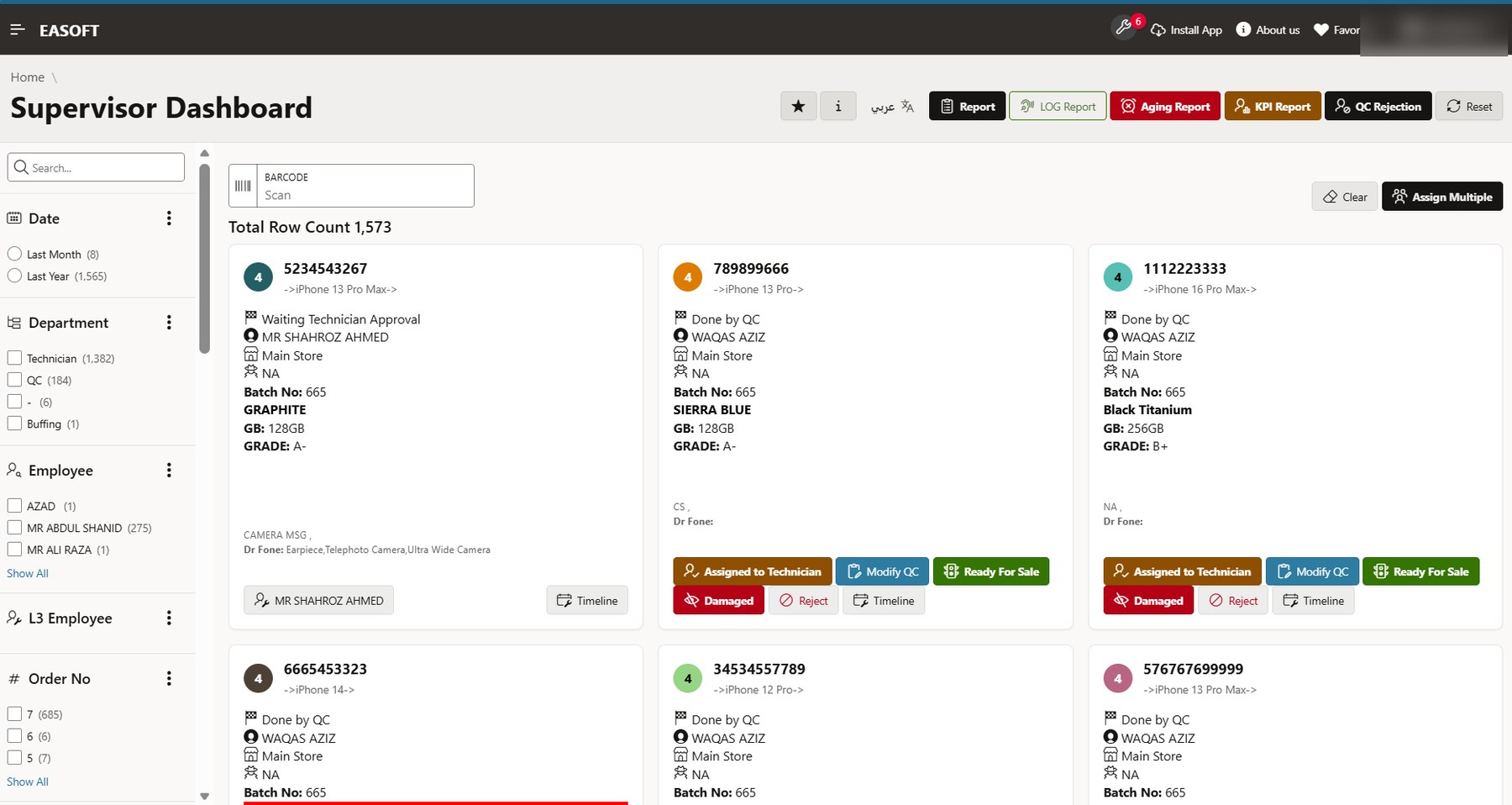Open Employee filter options menu

click(x=169, y=471)
